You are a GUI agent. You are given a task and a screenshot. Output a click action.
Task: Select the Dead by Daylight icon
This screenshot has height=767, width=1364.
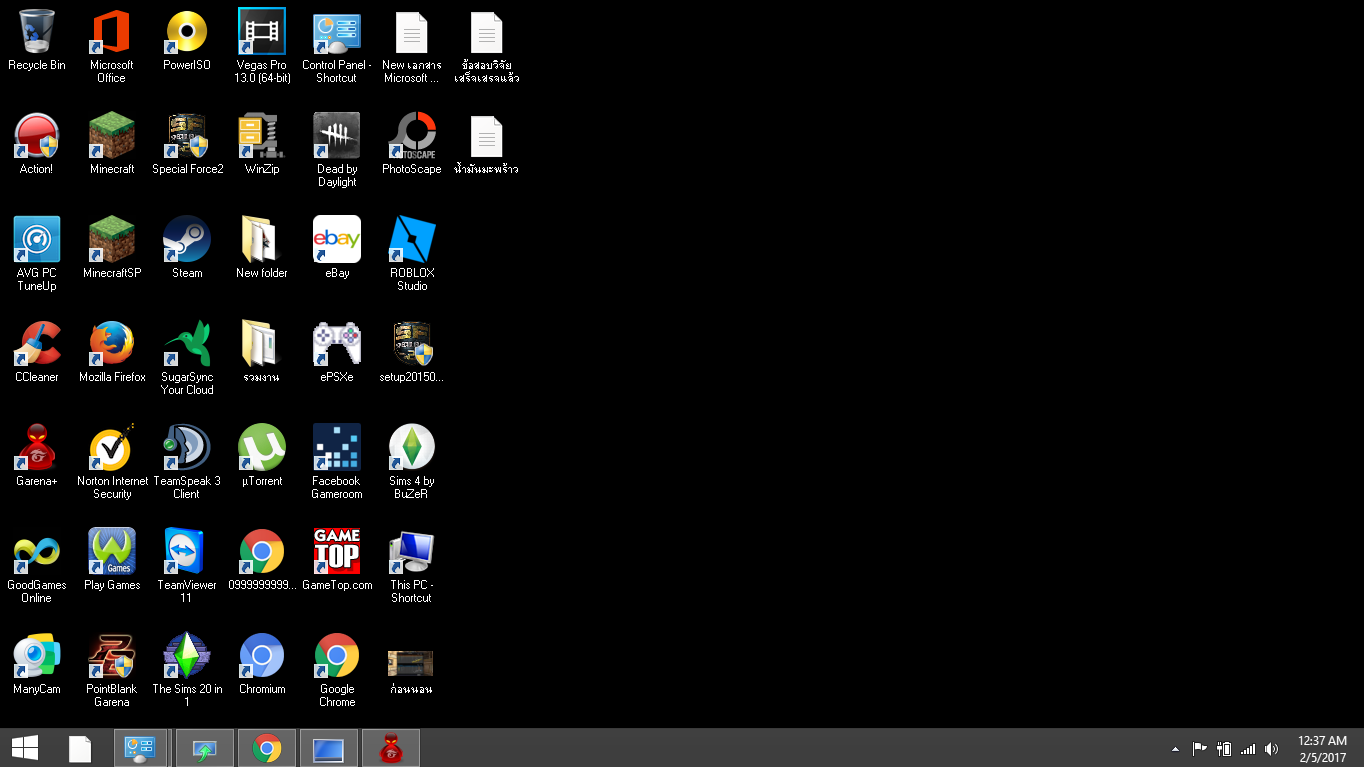pyautogui.click(x=337, y=136)
